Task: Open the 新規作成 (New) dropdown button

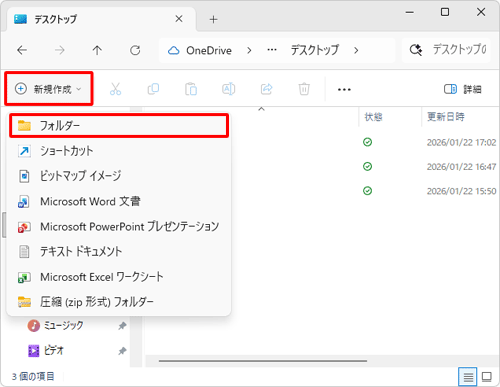Action: [x=49, y=89]
